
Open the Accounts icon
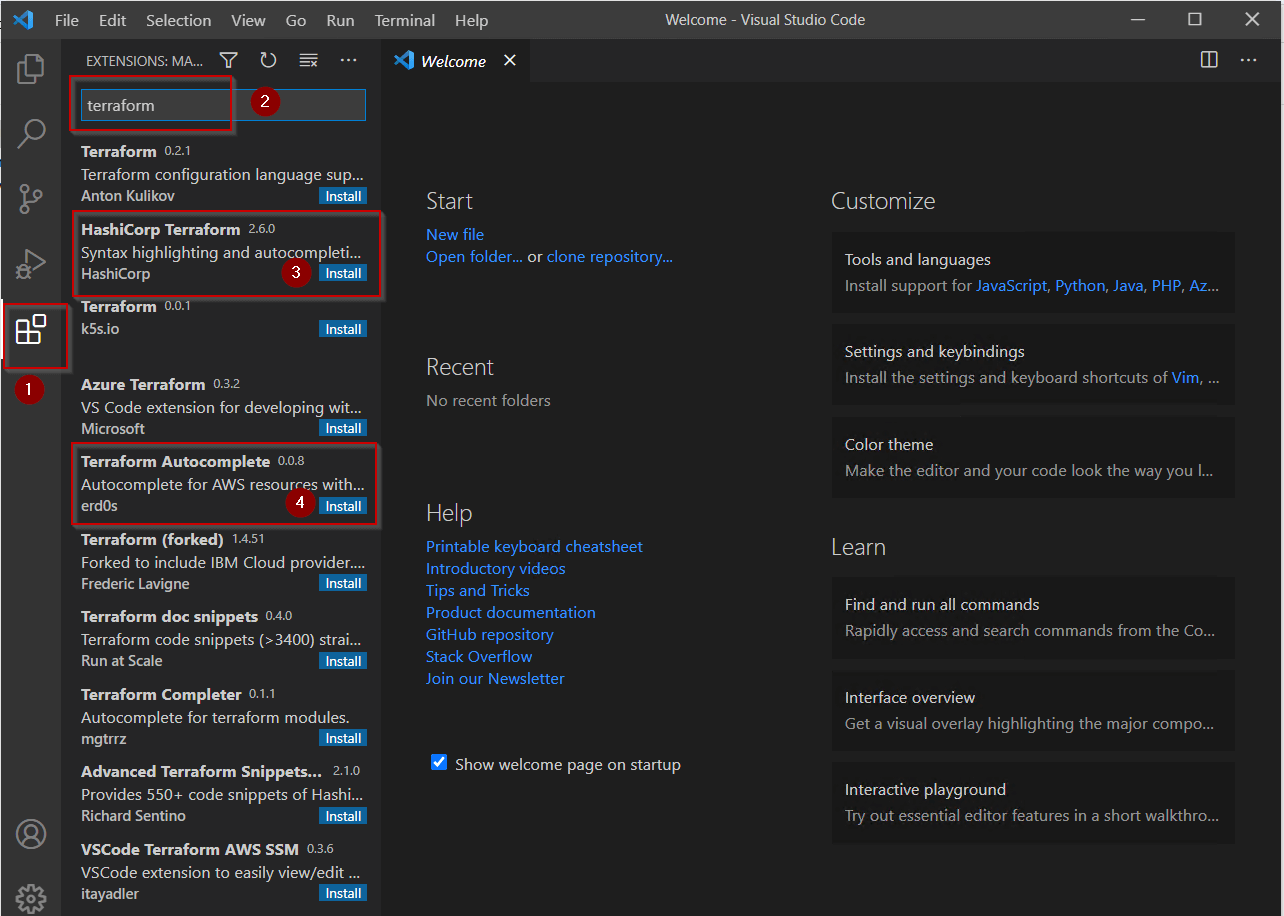click(30, 833)
